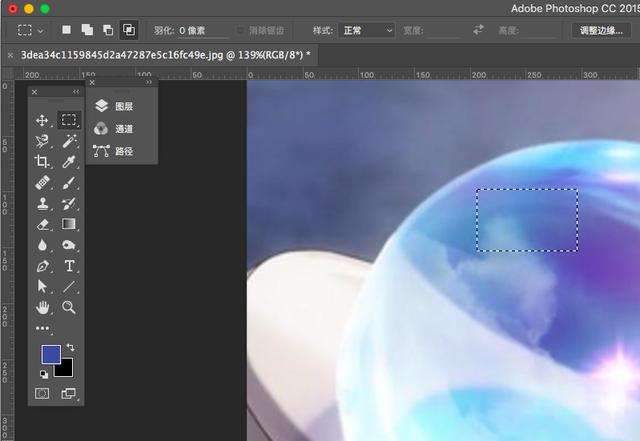The width and height of the screenshot is (640, 441).
Task: Choose Intersect with Selection mode
Action: (129, 30)
